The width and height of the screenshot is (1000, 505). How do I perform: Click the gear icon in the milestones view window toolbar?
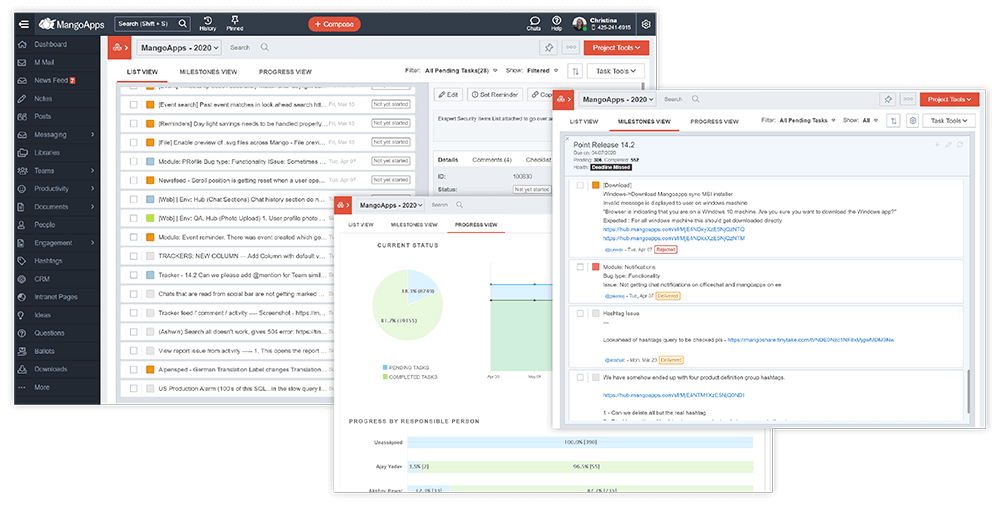tap(913, 121)
